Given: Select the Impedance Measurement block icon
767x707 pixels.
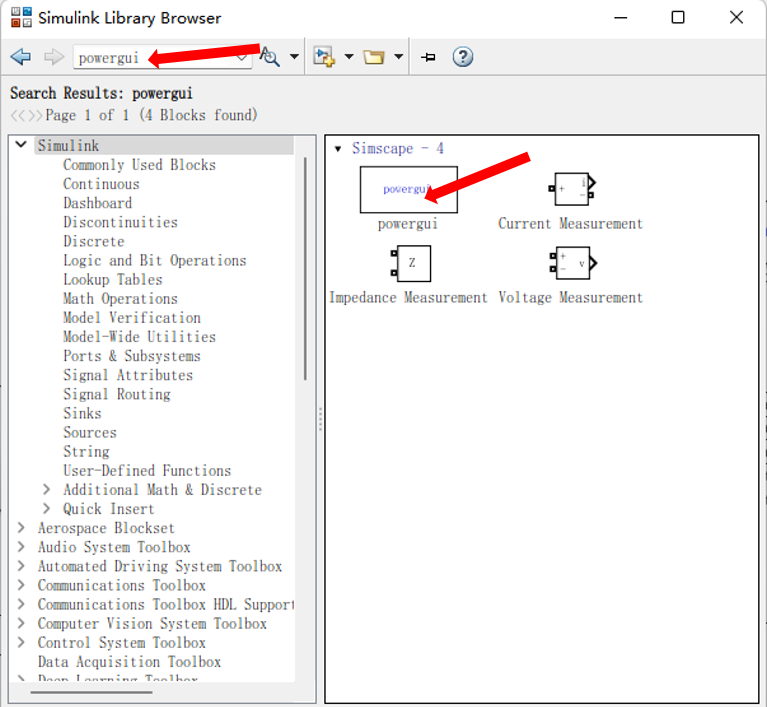Looking at the screenshot, I should 411,263.
